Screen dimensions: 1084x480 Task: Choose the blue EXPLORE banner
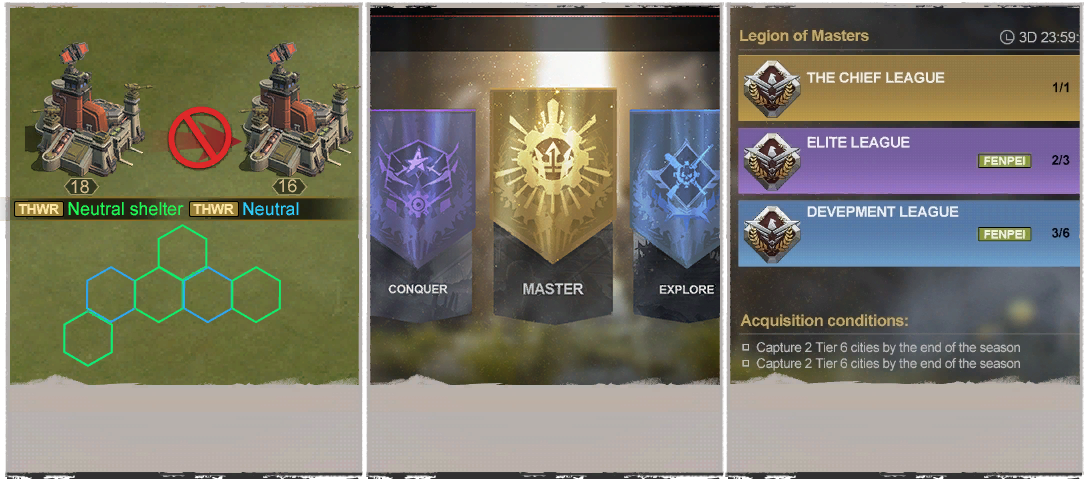pos(675,214)
